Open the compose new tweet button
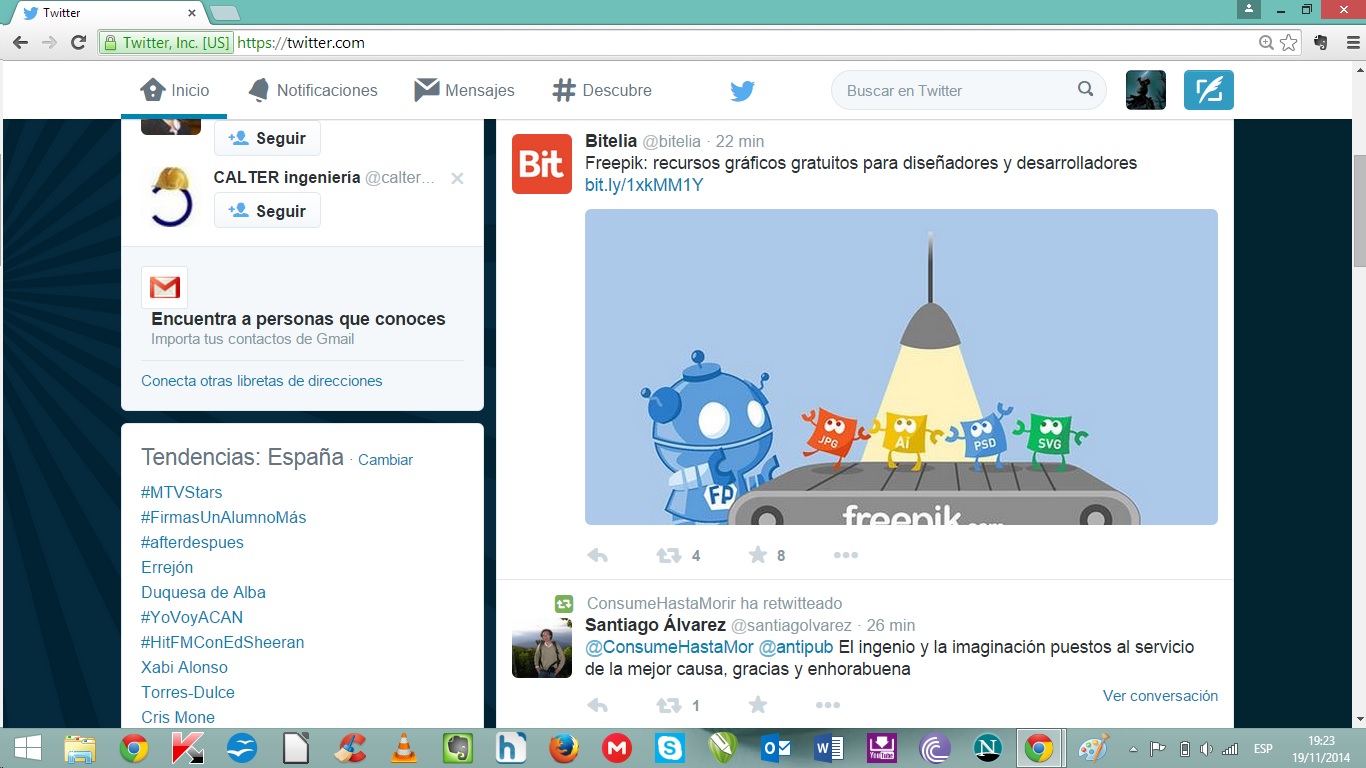This screenshot has height=768, width=1366. click(x=1209, y=90)
